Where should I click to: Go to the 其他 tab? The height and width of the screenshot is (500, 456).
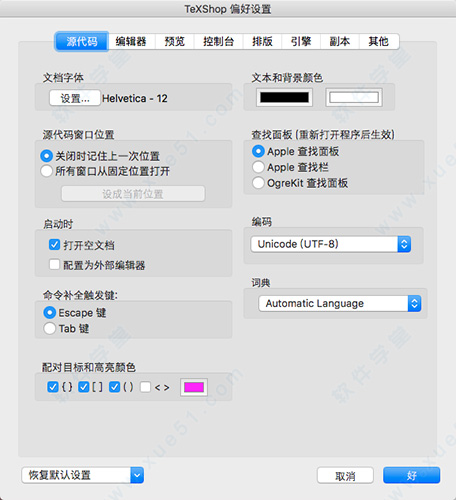tap(379, 41)
